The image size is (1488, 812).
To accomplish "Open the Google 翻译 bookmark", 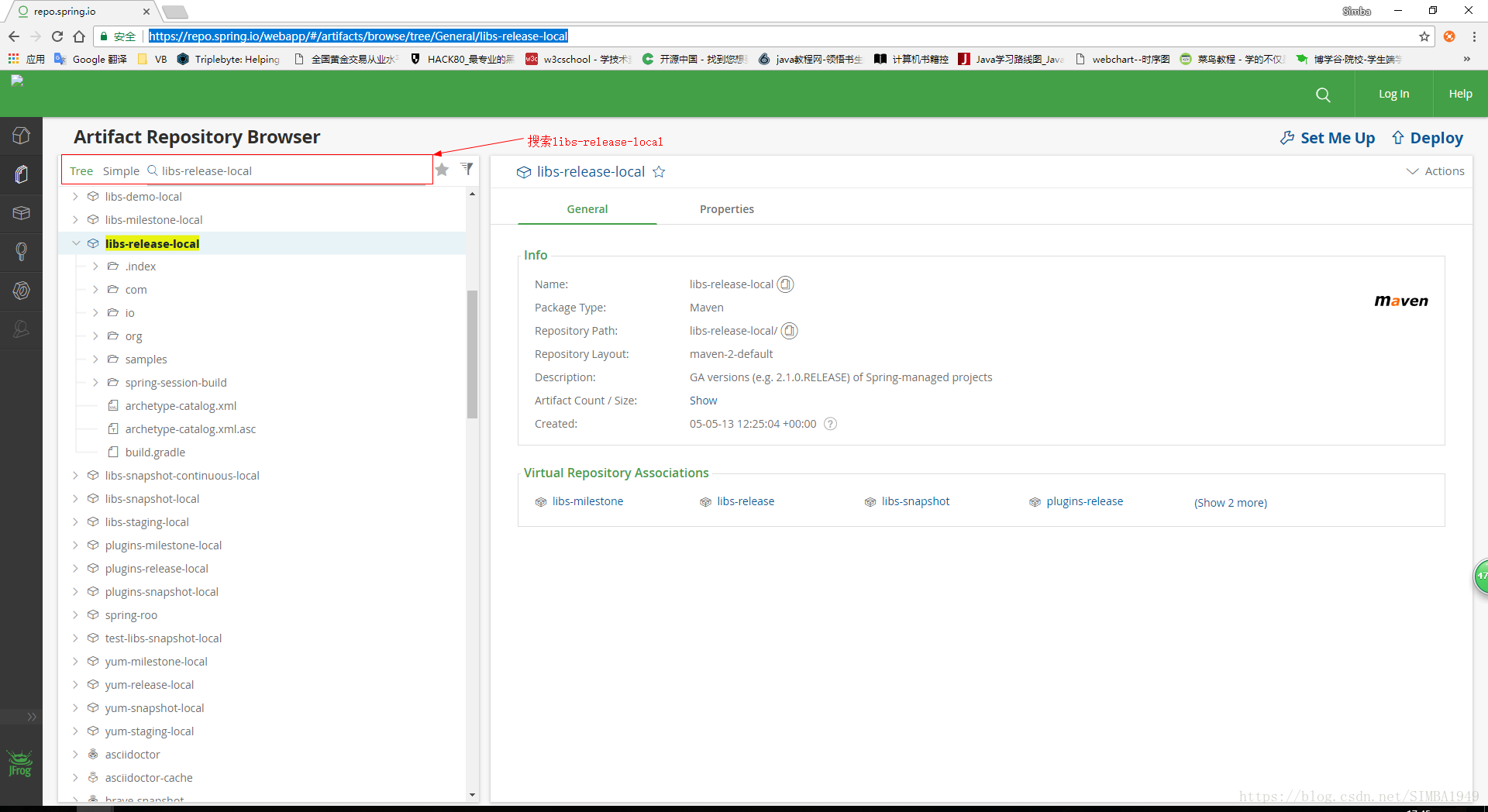I will [91, 59].
